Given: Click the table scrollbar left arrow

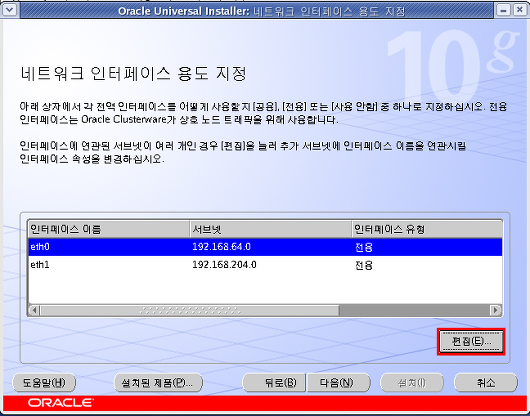Looking at the screenshot, I should [x=34, y=310].
